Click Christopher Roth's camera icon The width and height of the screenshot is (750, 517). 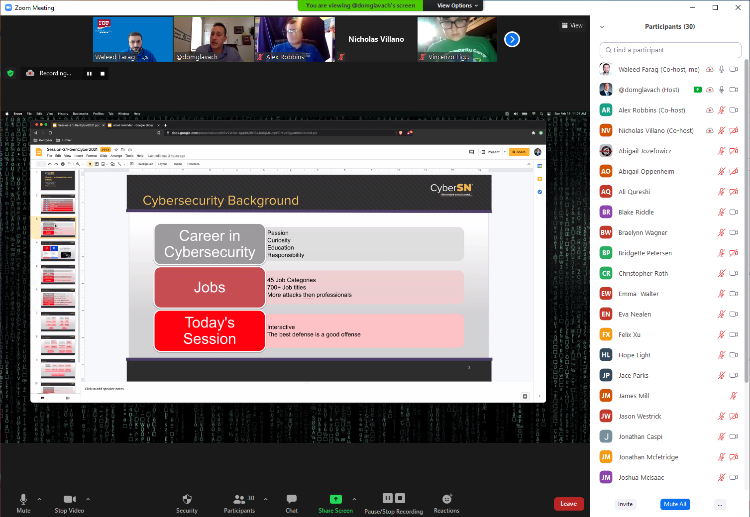coord(734,274)
